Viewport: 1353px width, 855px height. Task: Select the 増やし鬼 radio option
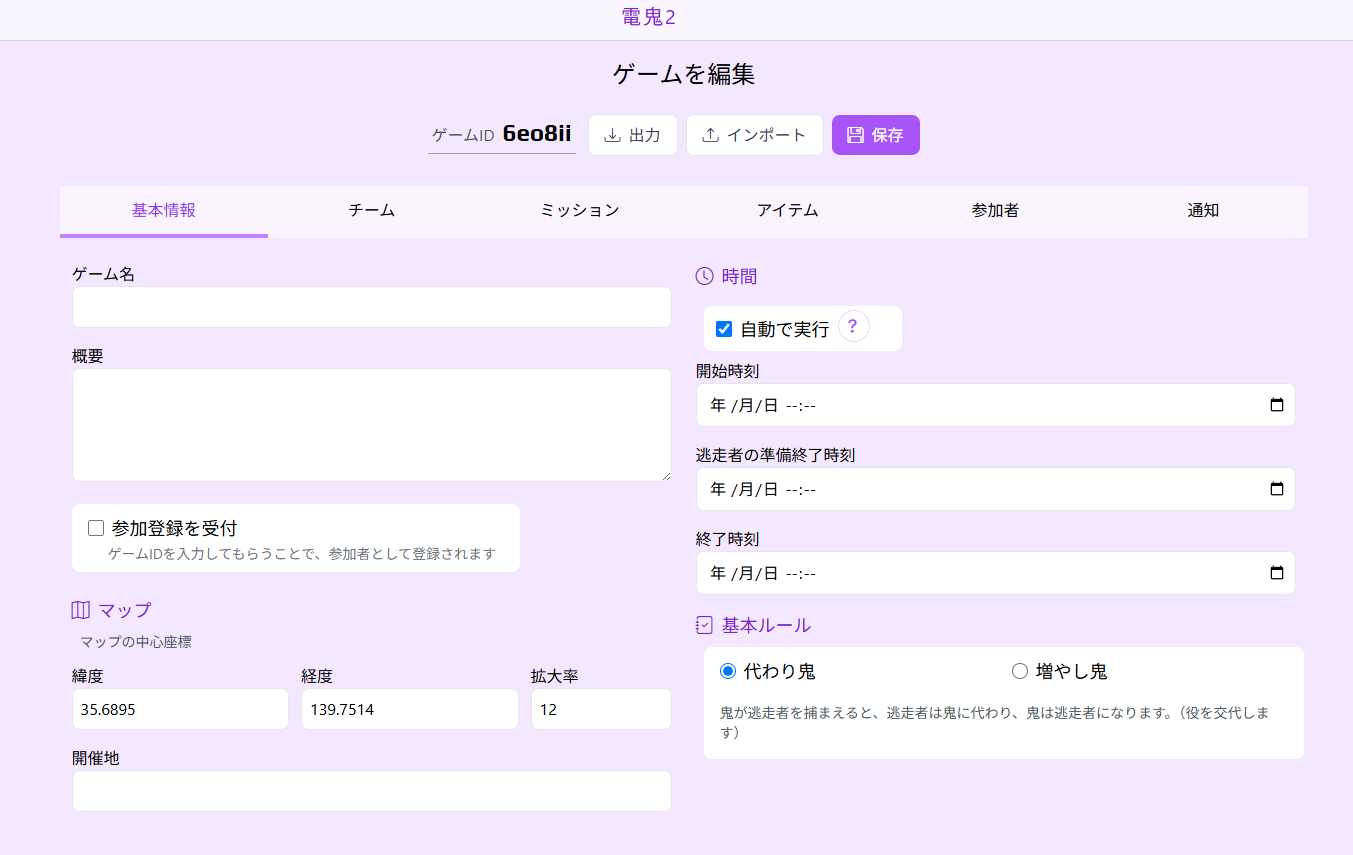(1020, 671)
